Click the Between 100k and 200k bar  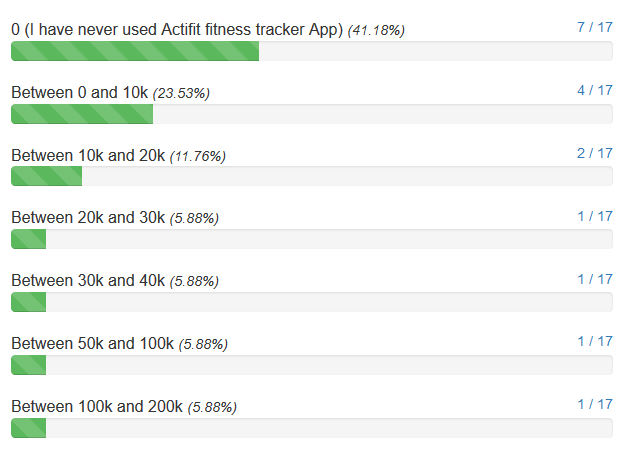point(312,428)
